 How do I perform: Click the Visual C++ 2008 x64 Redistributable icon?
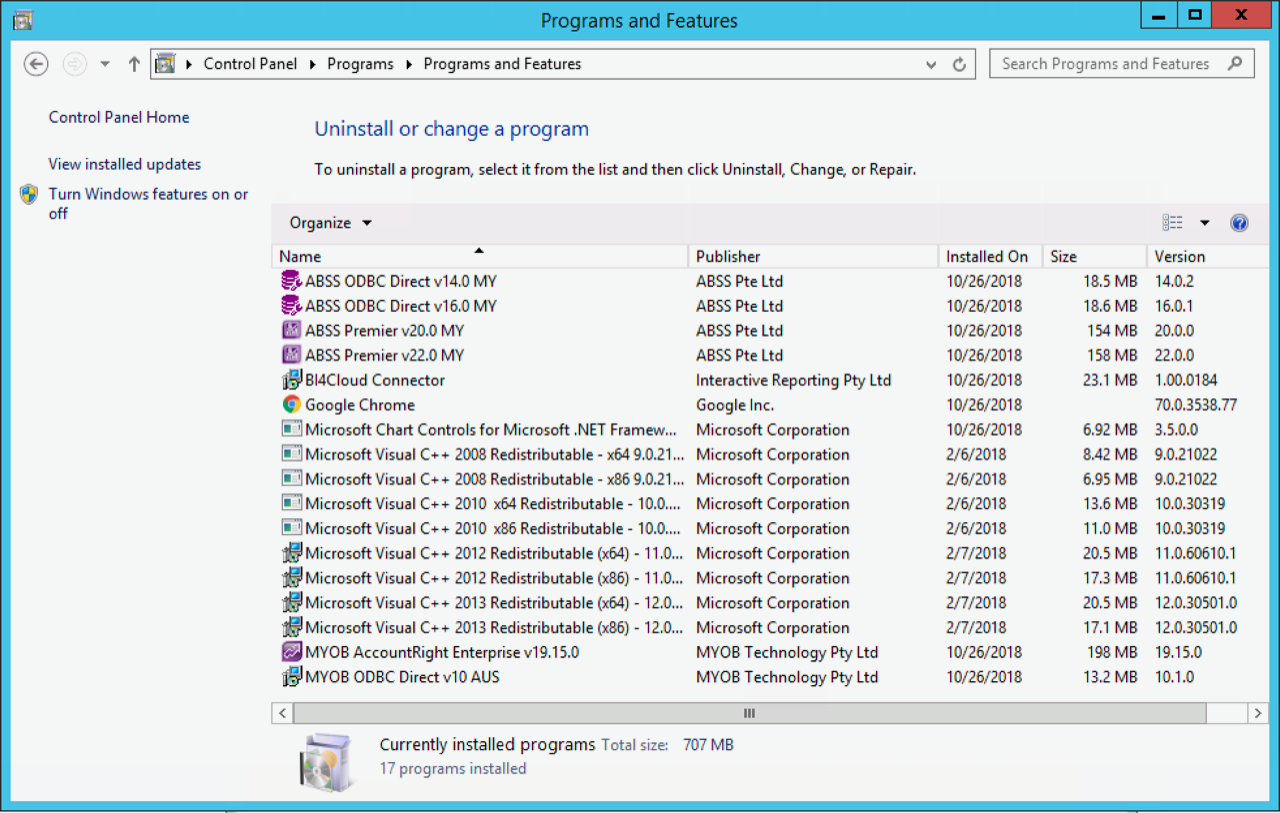[x=291, y=454]
